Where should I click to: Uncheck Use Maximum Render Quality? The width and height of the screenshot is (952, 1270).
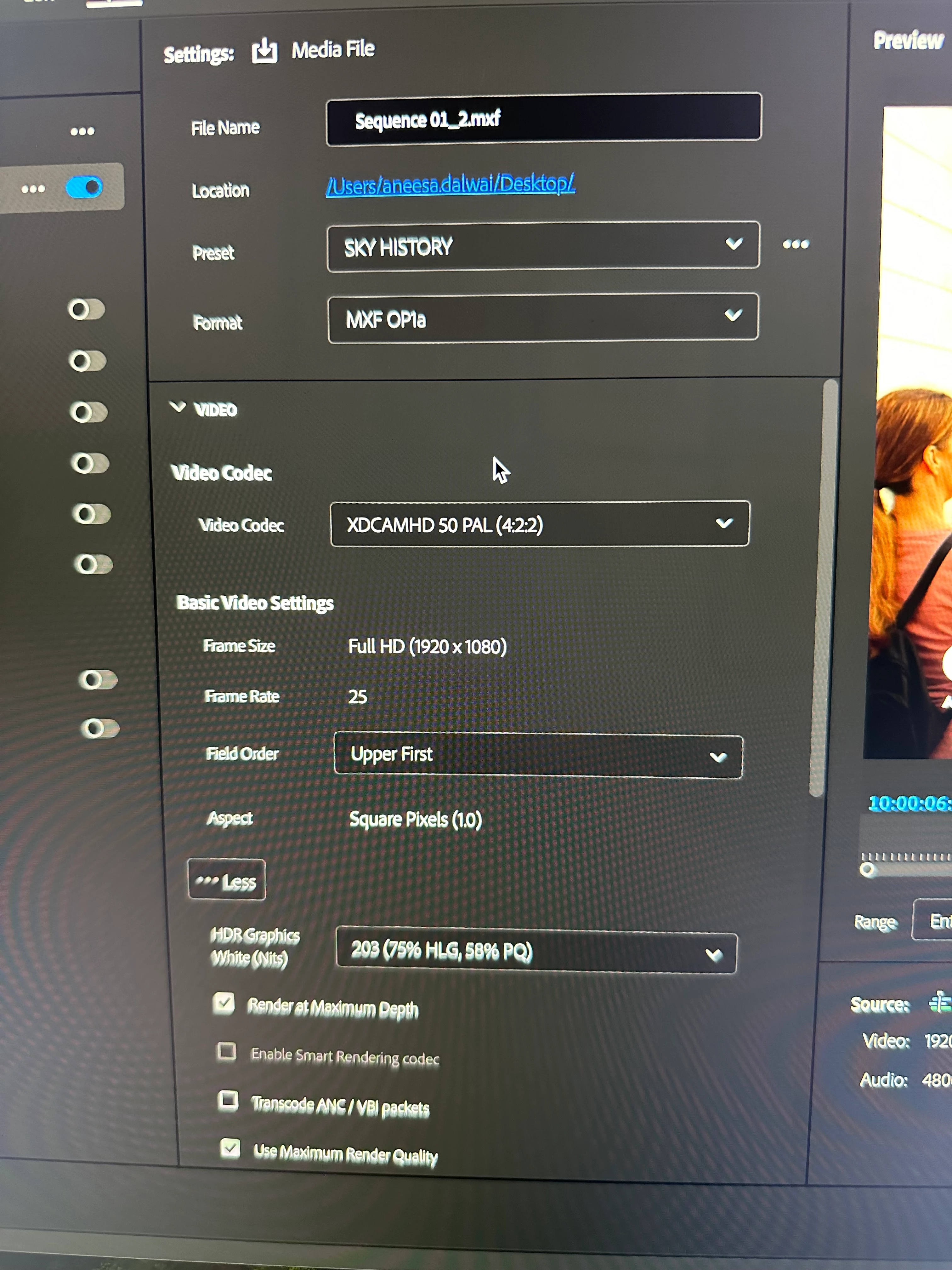pos(230,1148)
